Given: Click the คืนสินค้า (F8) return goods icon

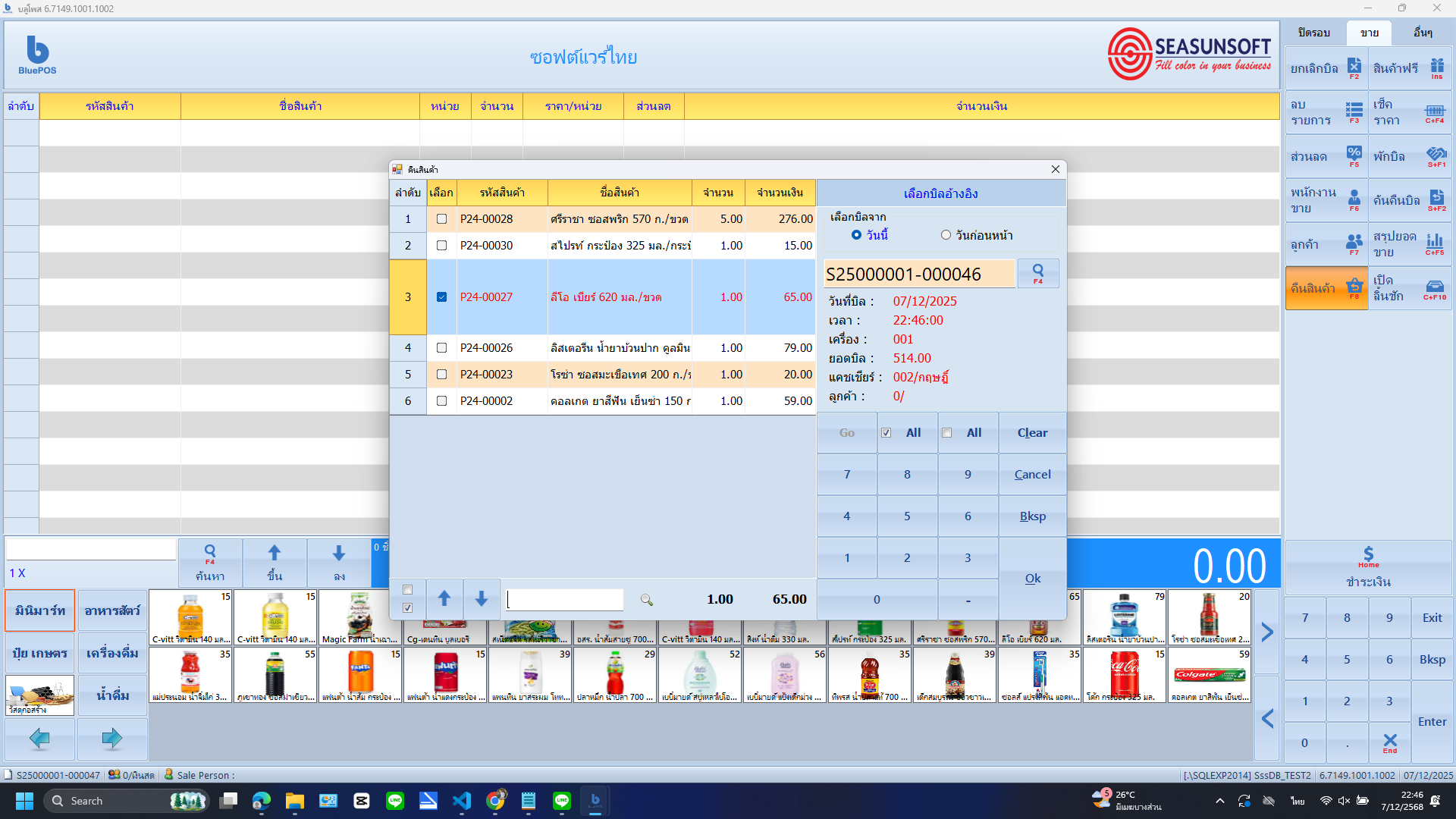Looking at the screenshot, I should pos(1326,287).
